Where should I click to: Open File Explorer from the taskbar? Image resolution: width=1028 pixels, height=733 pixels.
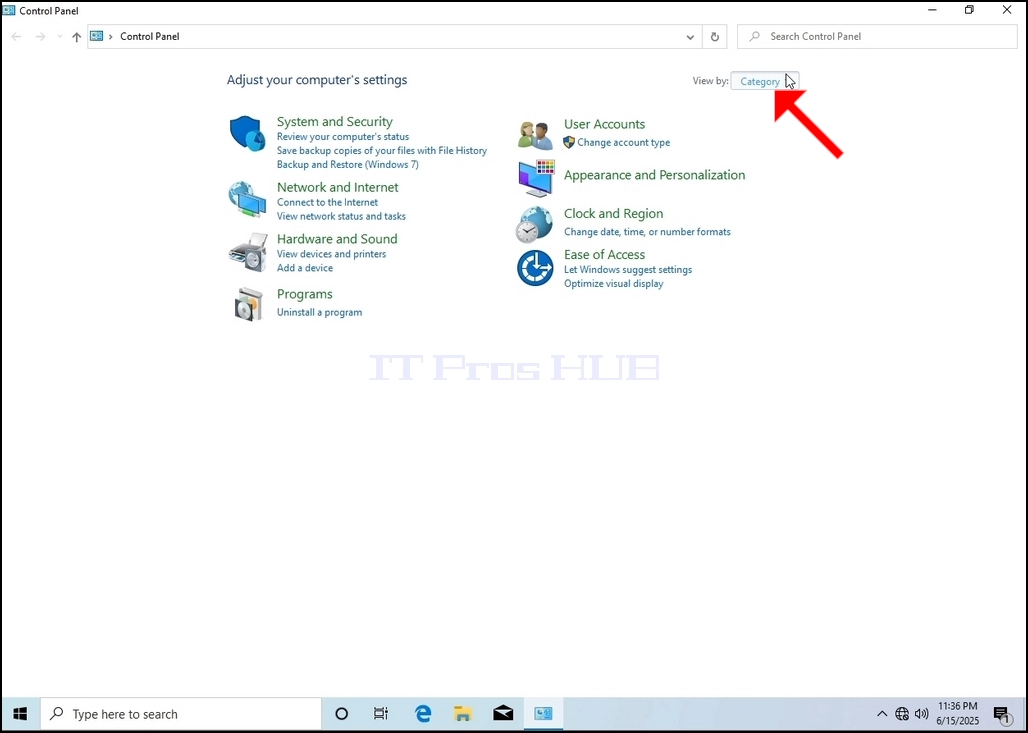[x=463, y=714]
